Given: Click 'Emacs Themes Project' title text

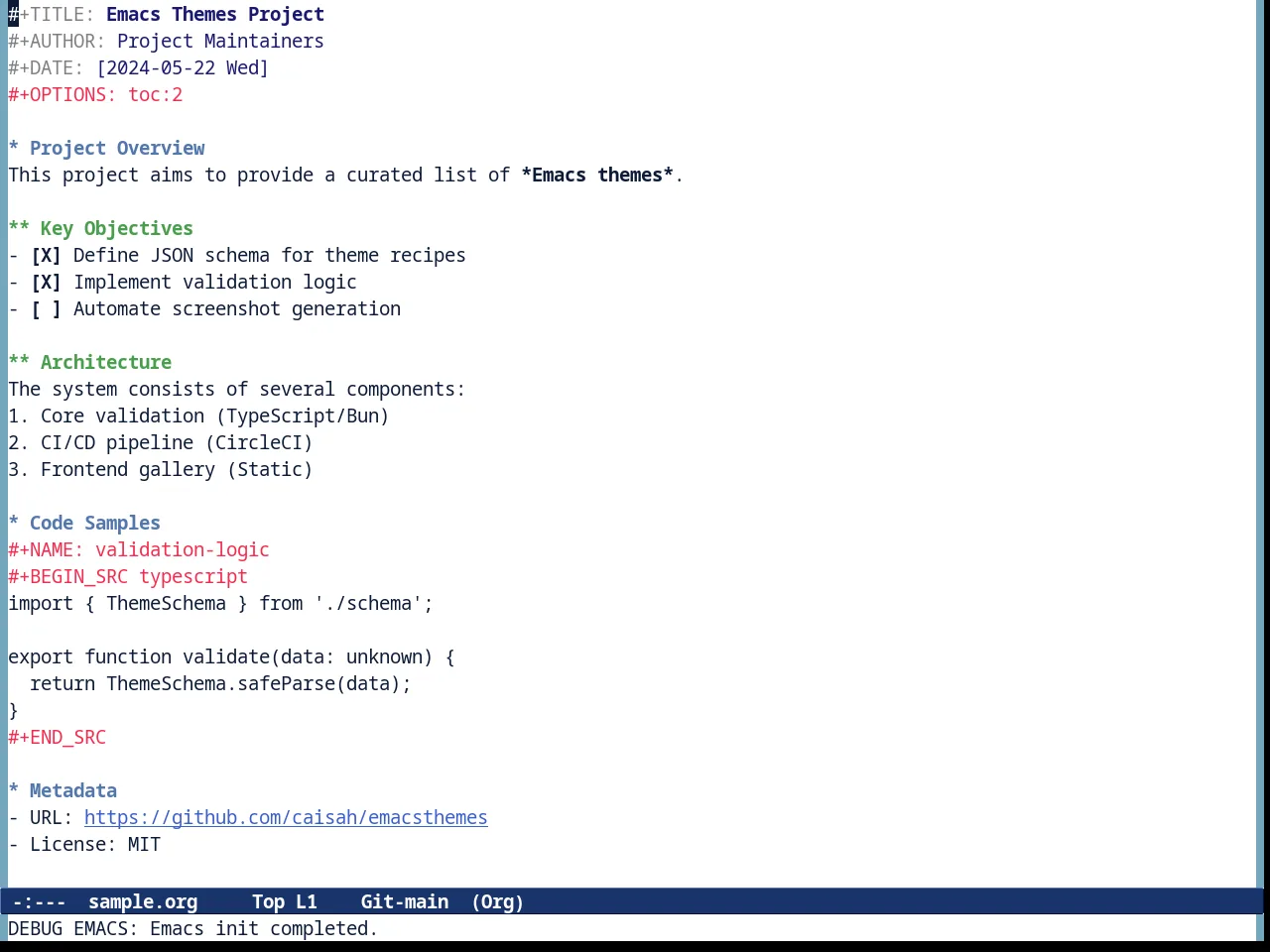Looking at the screenshot, I should tap(215, 14).
